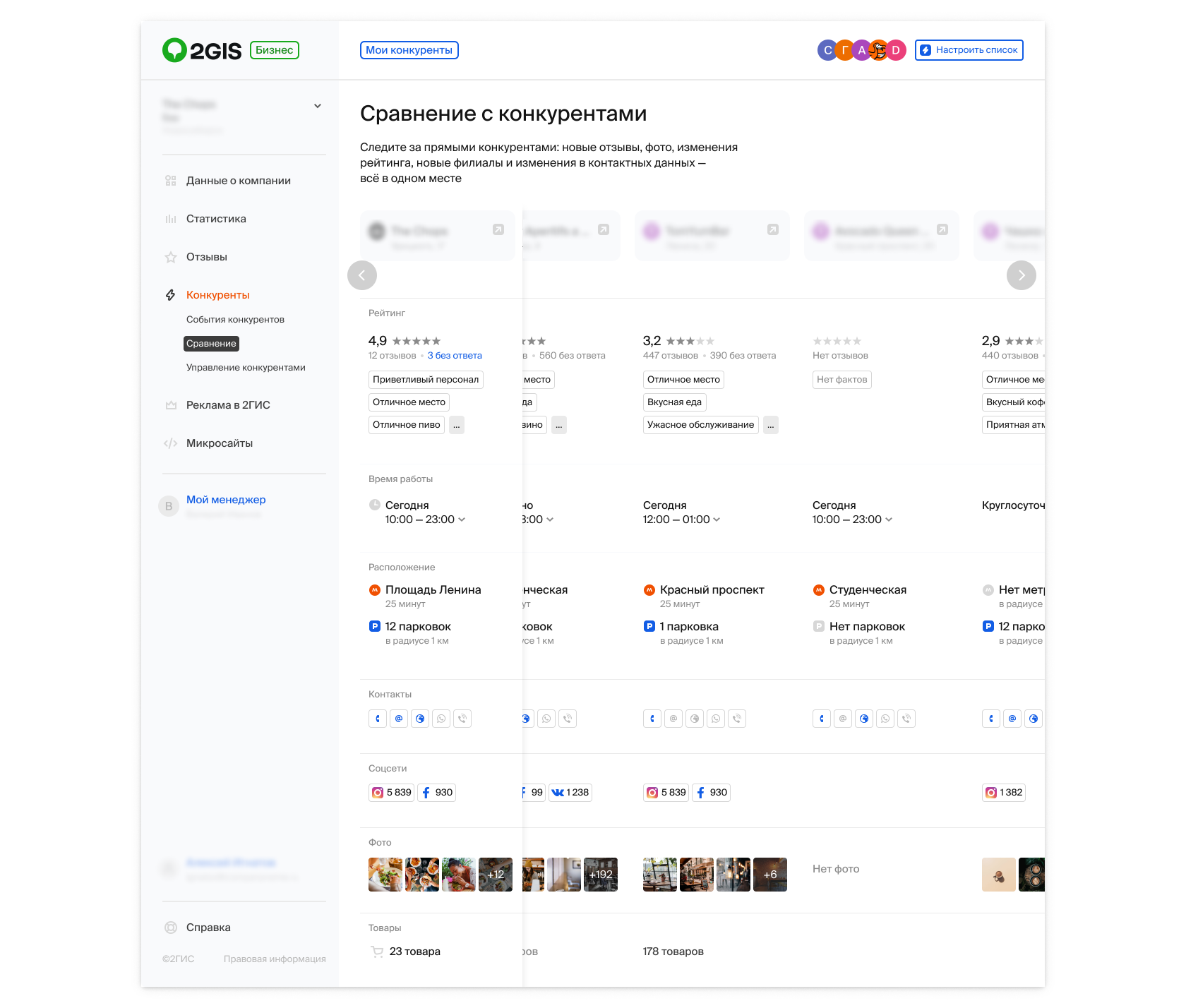
Task: Open +192 more photos thumbnail
Action: pyautogui.click(x=601, y=875)
